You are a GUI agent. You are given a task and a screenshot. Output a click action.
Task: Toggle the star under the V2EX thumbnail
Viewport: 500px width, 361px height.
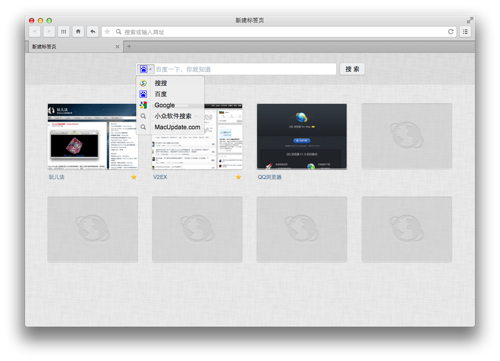point(238,177)
